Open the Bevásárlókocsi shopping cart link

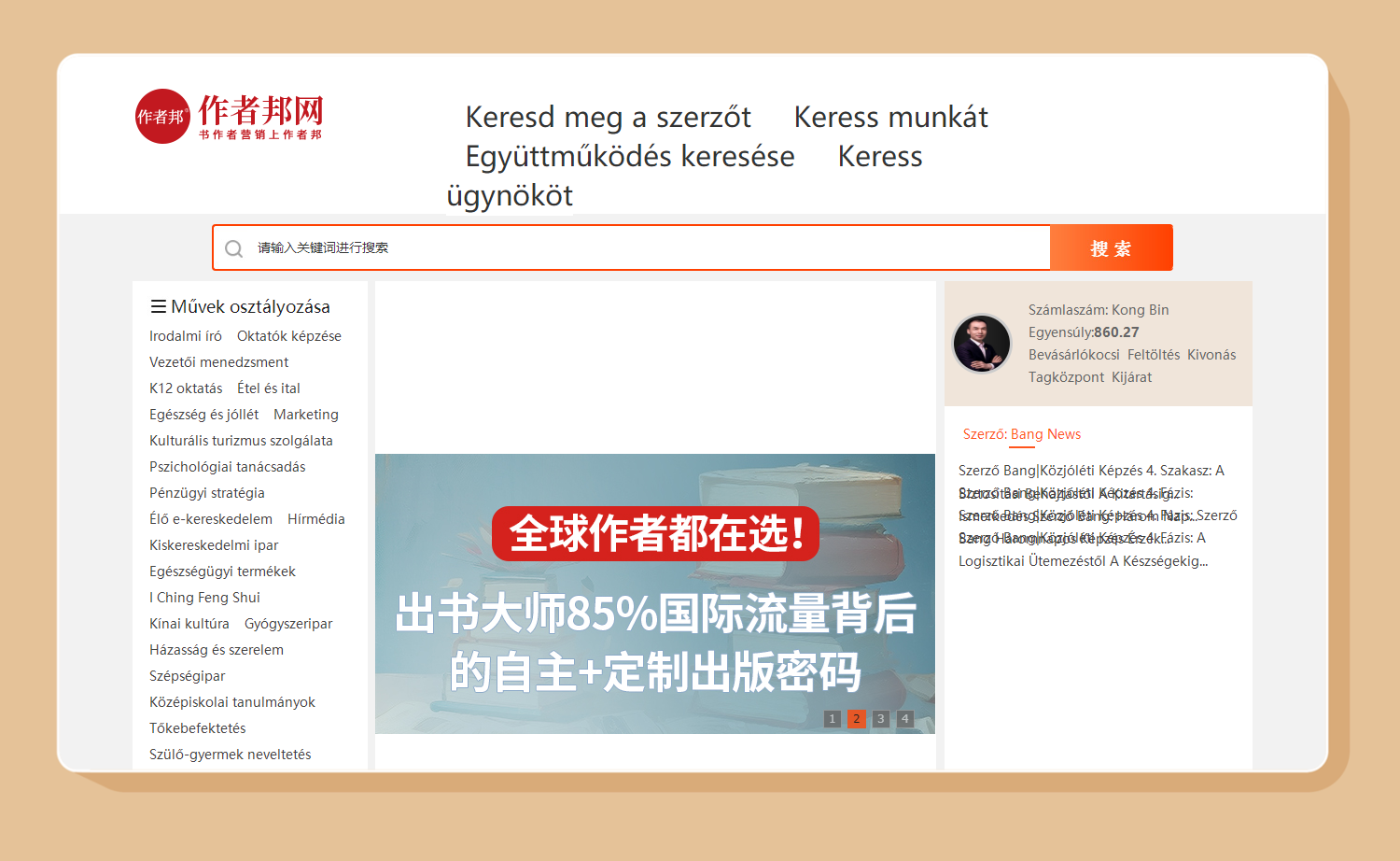[x=1073, y=355]
